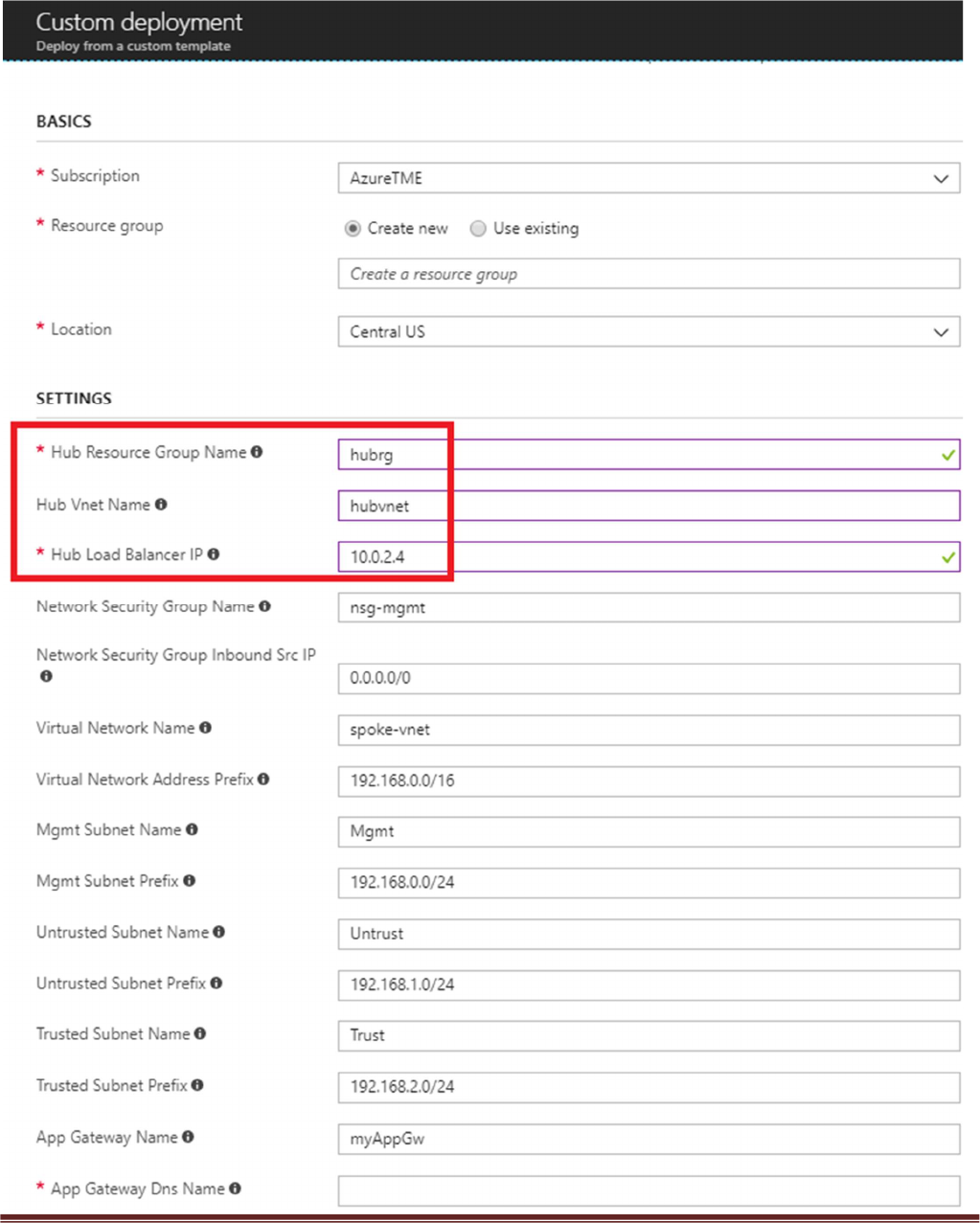Expand the Location dropdown set to Central US
The image size is (980, 1223).
point(649,332)
